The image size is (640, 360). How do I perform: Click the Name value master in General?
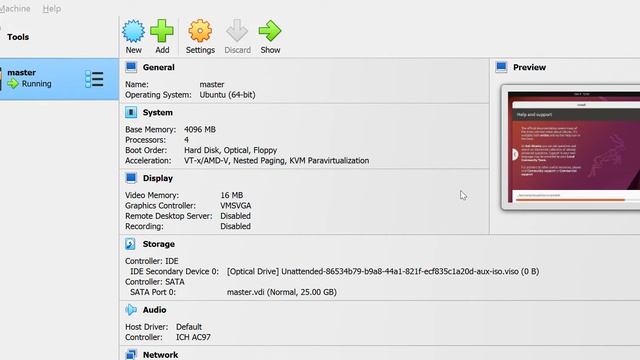(211, 84)
